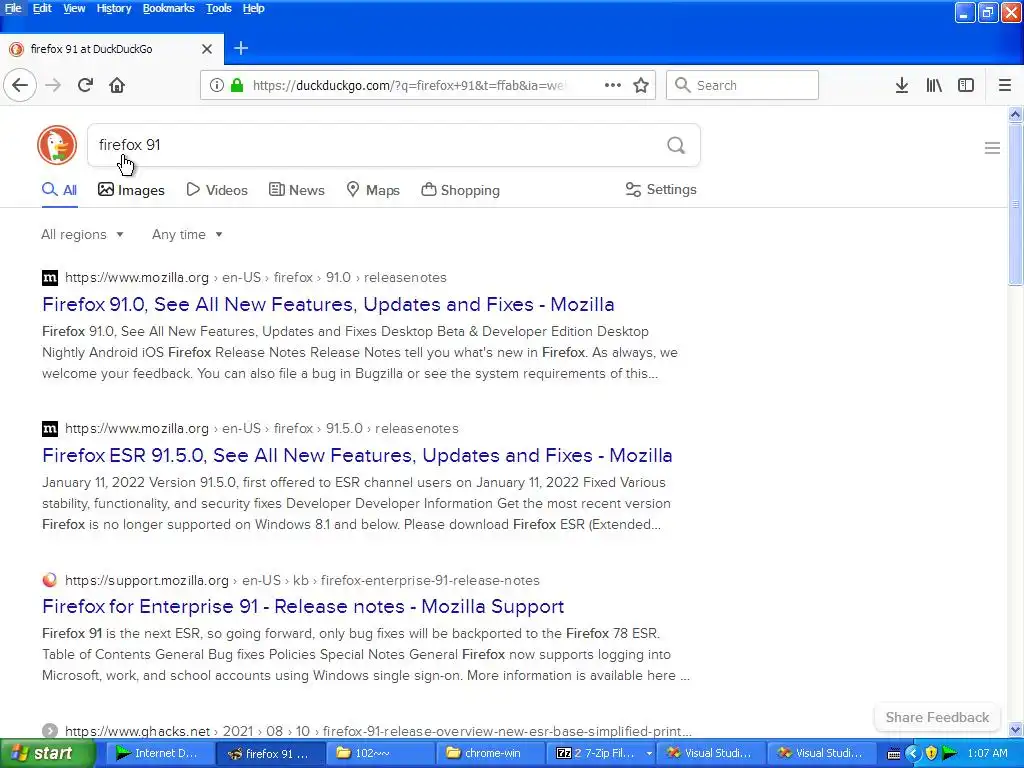Click ghacks.net result favicon
Viewport: 1024px width, 768px height.
click(x=50, y=731)
